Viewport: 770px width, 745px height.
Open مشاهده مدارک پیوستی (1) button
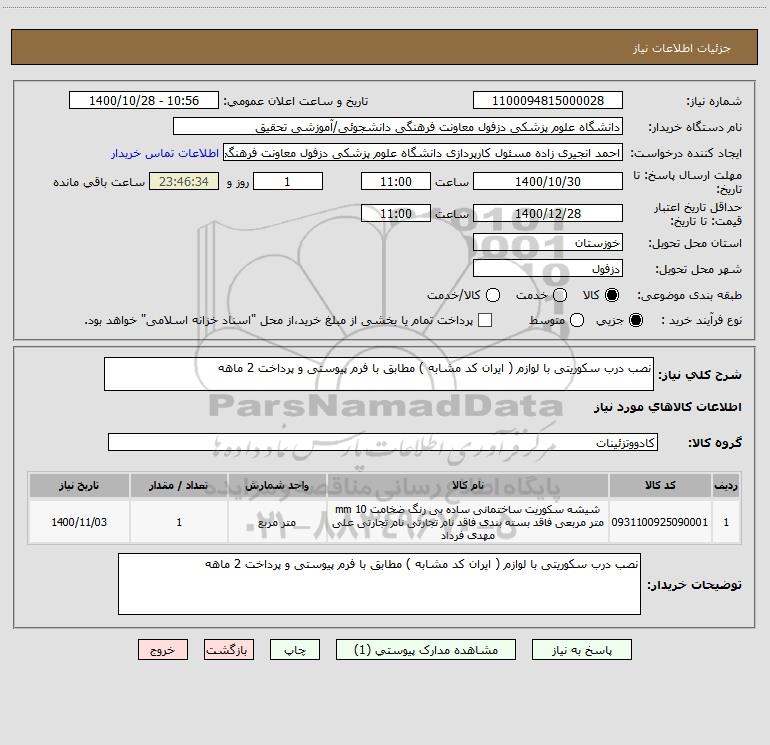[426, 650]
